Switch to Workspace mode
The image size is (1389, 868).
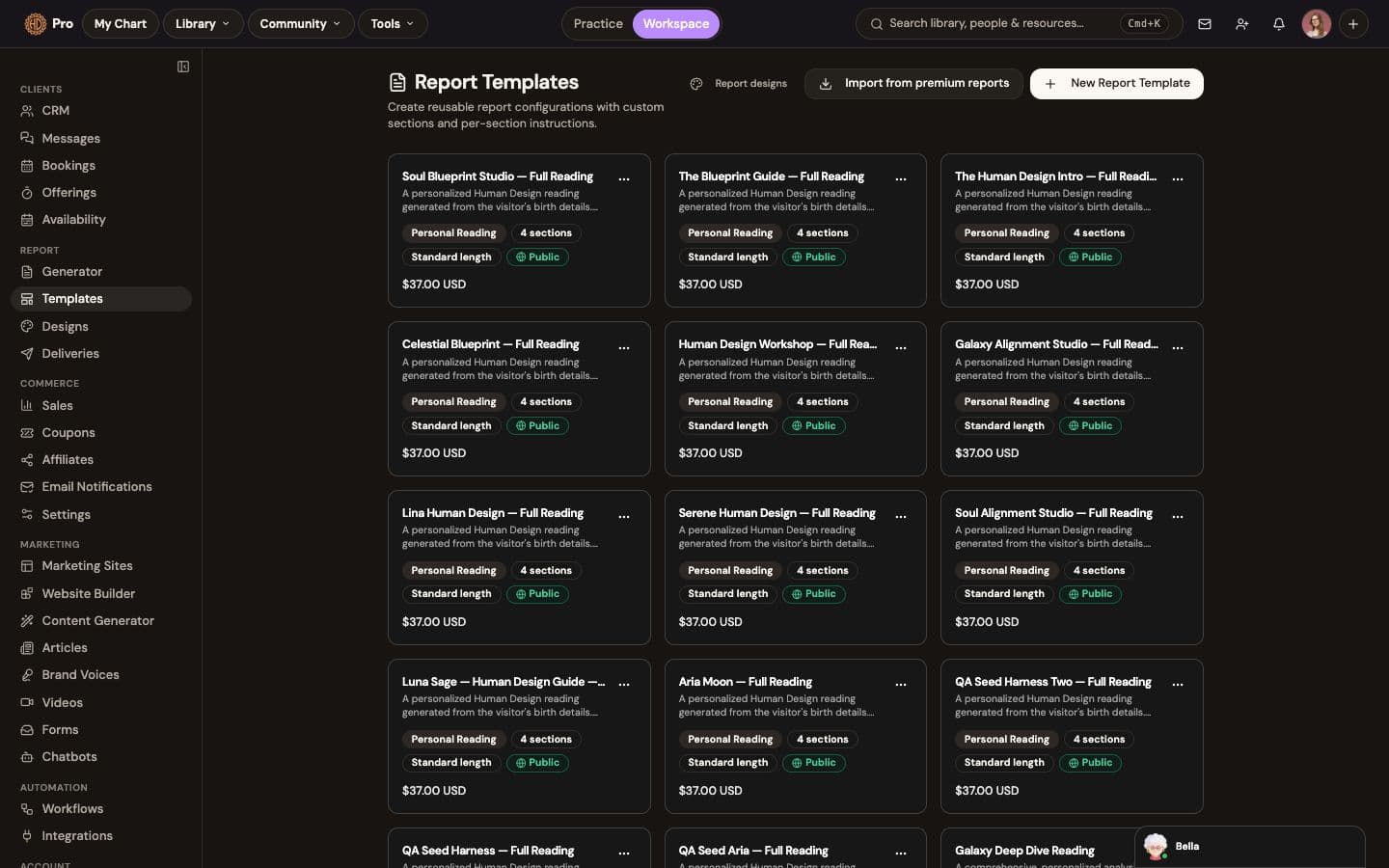pos(676,24)
